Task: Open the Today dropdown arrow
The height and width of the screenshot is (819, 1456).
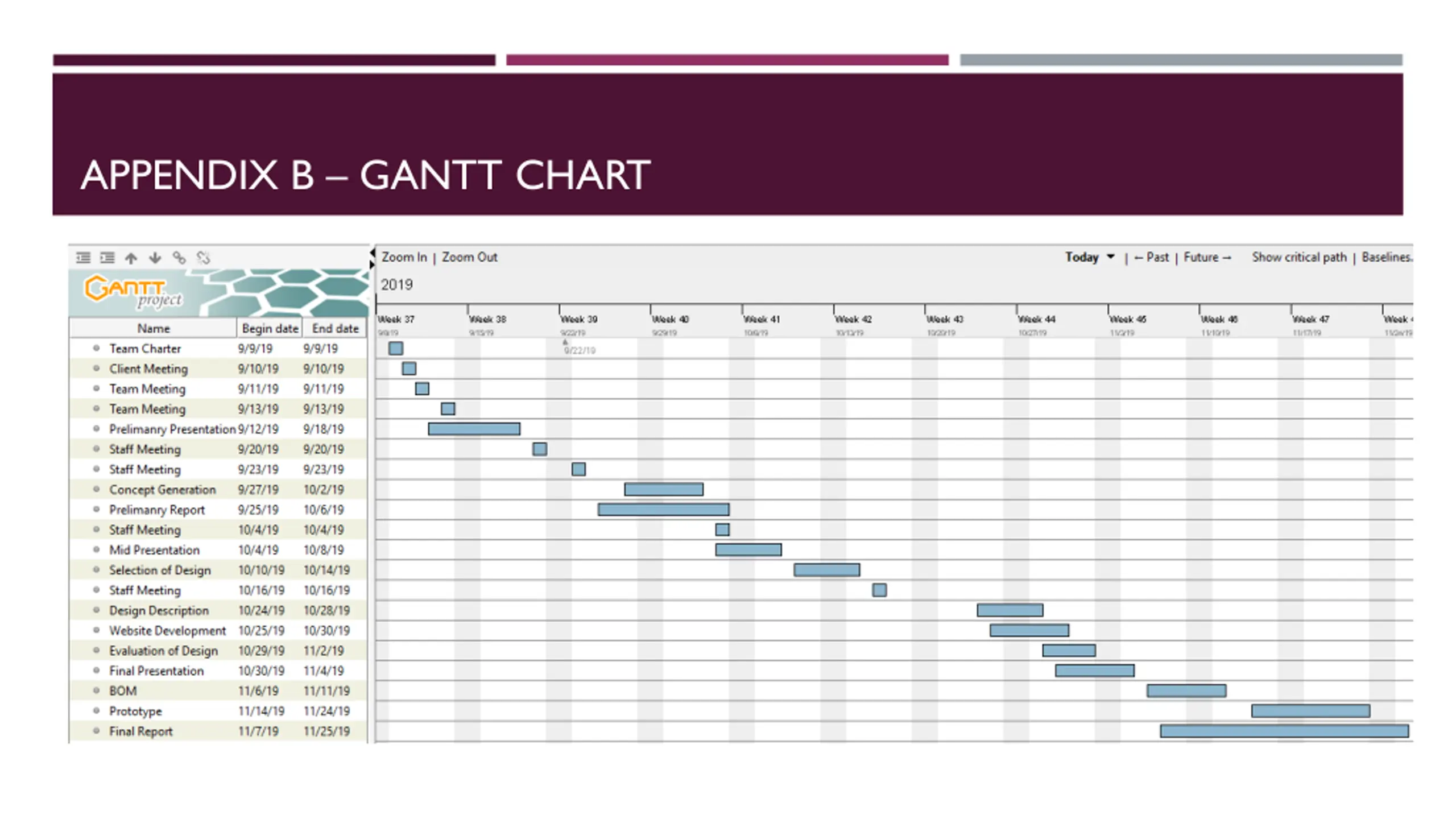Action: (x=1110, y=257)
